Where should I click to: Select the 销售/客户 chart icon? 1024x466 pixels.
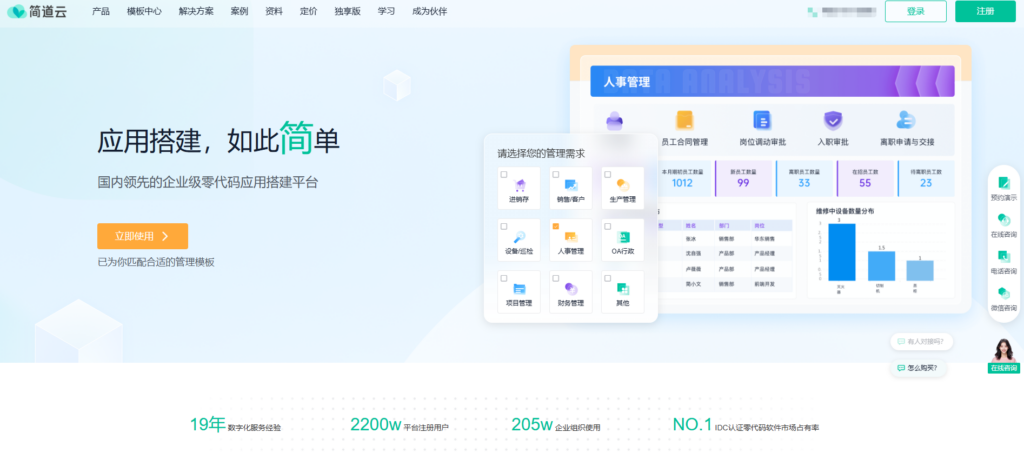pos(571,185)
